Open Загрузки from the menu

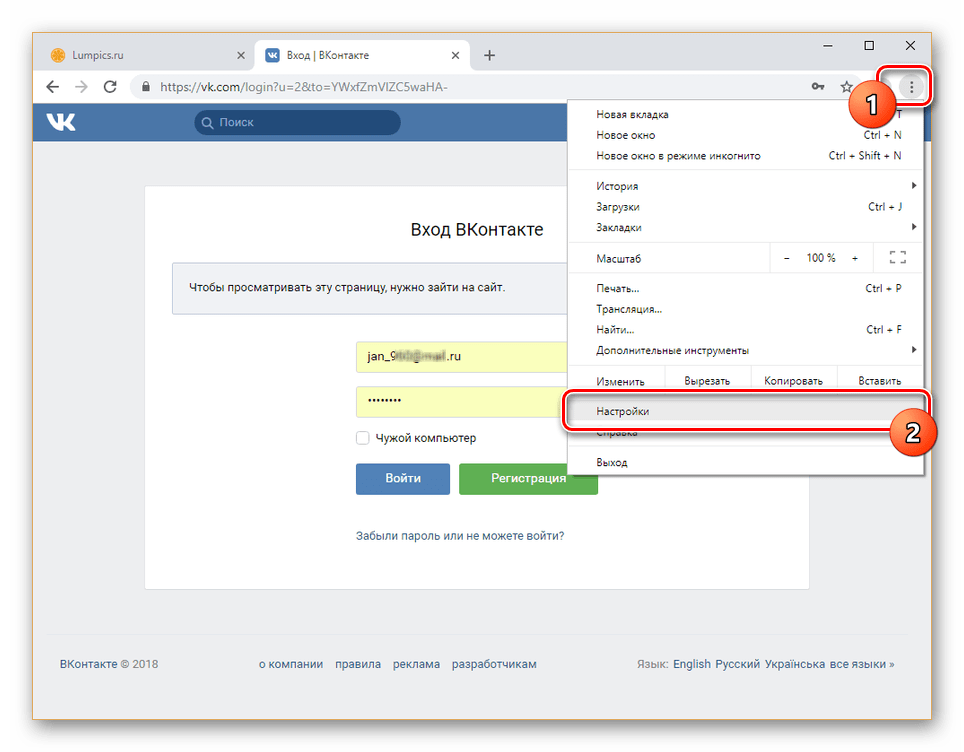click(x=745, y=207)
